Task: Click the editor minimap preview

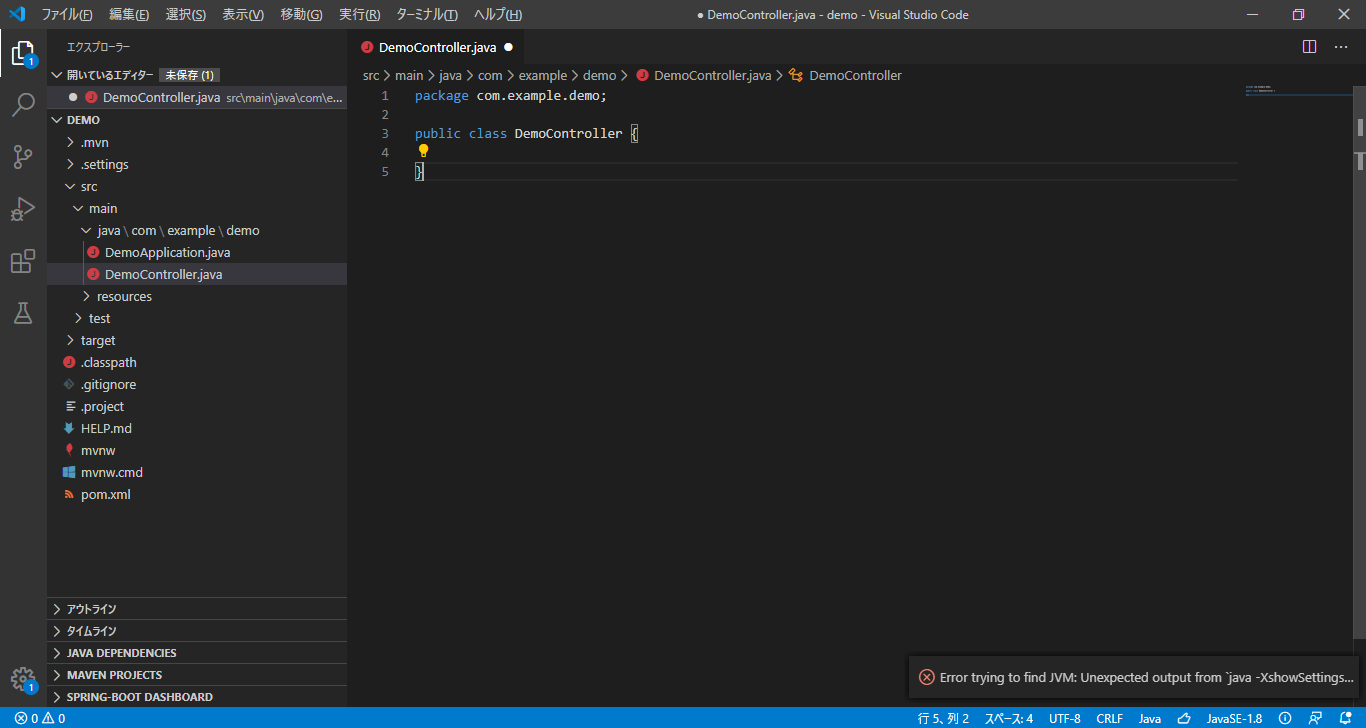Action: tap(1299, 90)
